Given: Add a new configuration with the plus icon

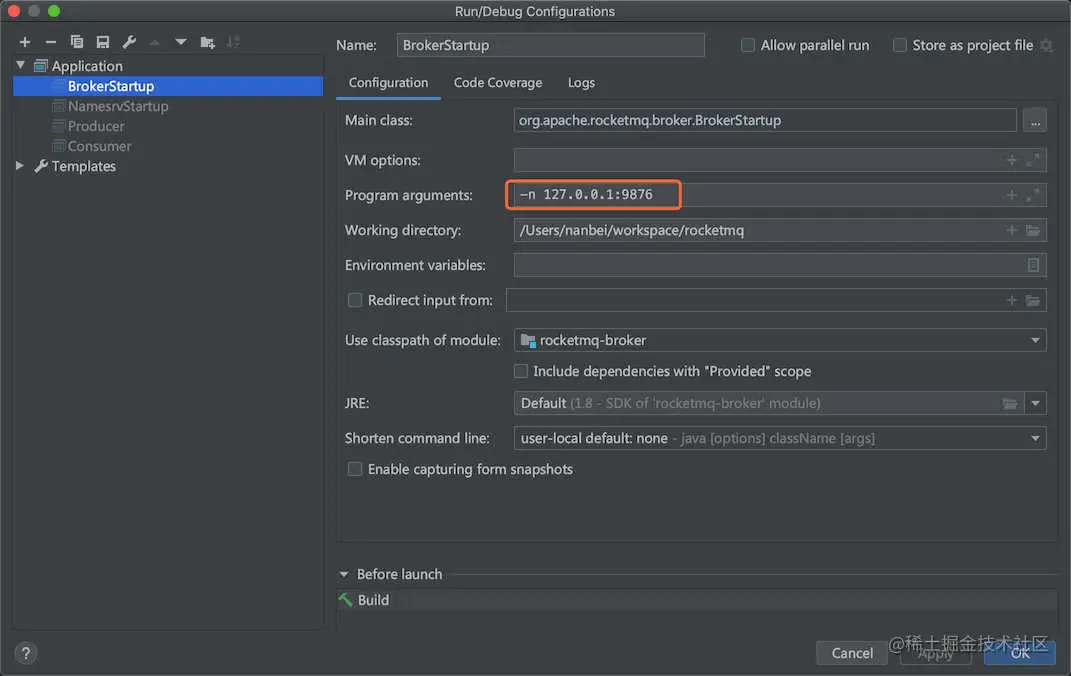Looking at the screenshot, I should [x=25, y=42].
